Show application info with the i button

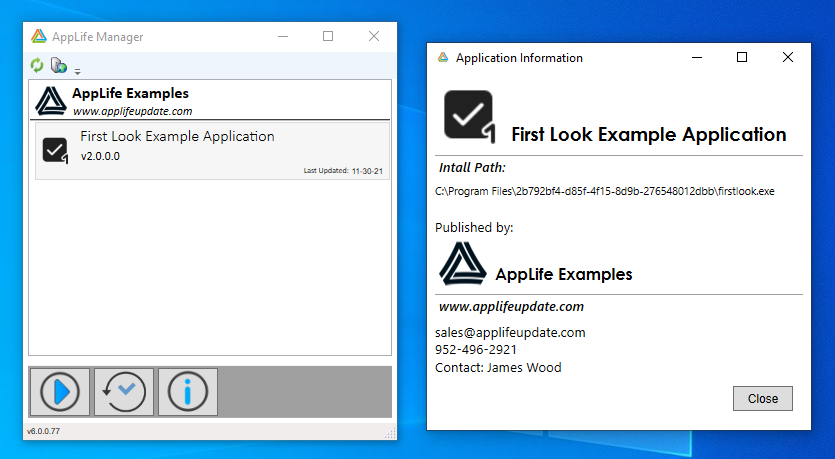coord(187,392)
